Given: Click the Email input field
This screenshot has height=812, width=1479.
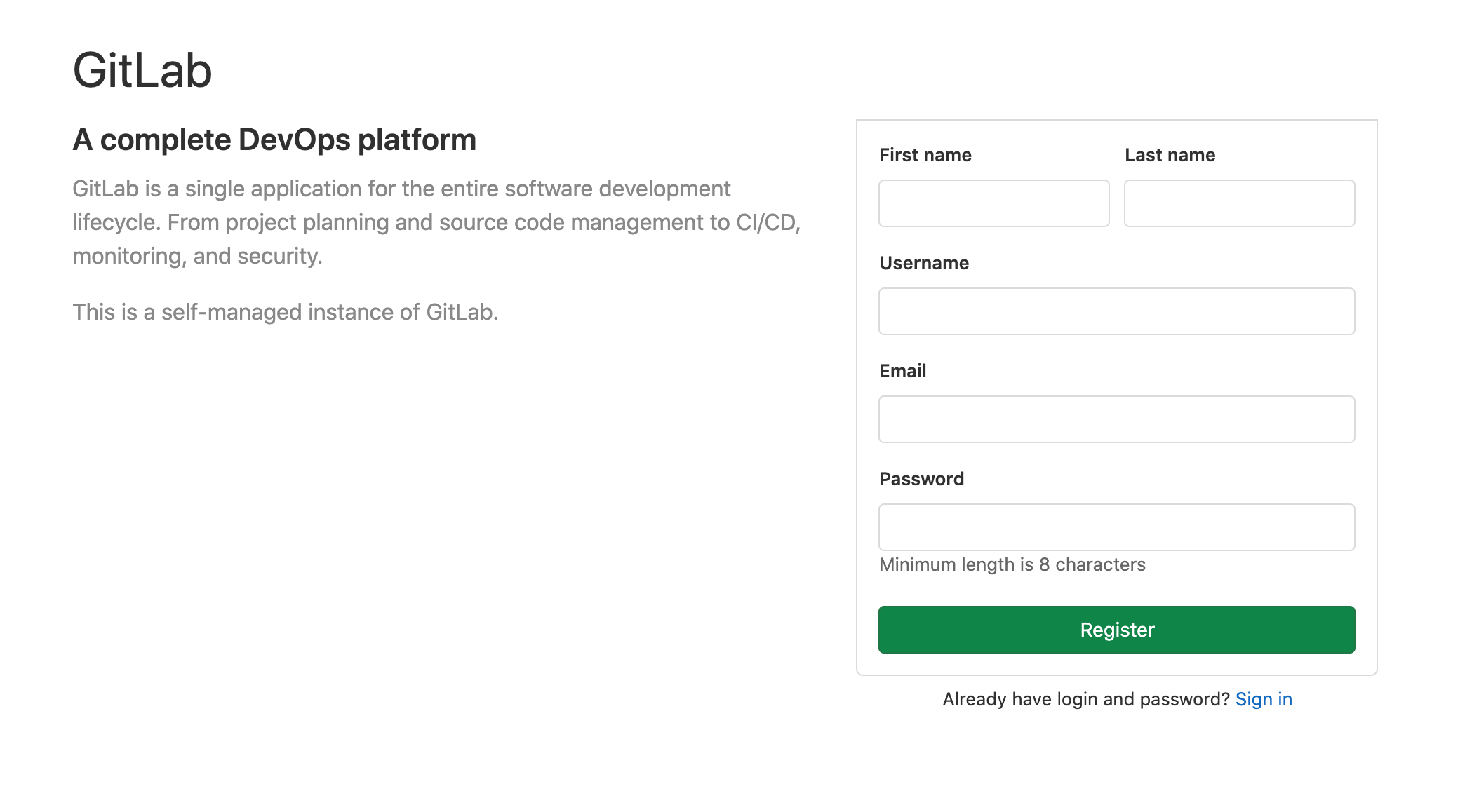Looking at the screenshot, I should coord(1116,419).
